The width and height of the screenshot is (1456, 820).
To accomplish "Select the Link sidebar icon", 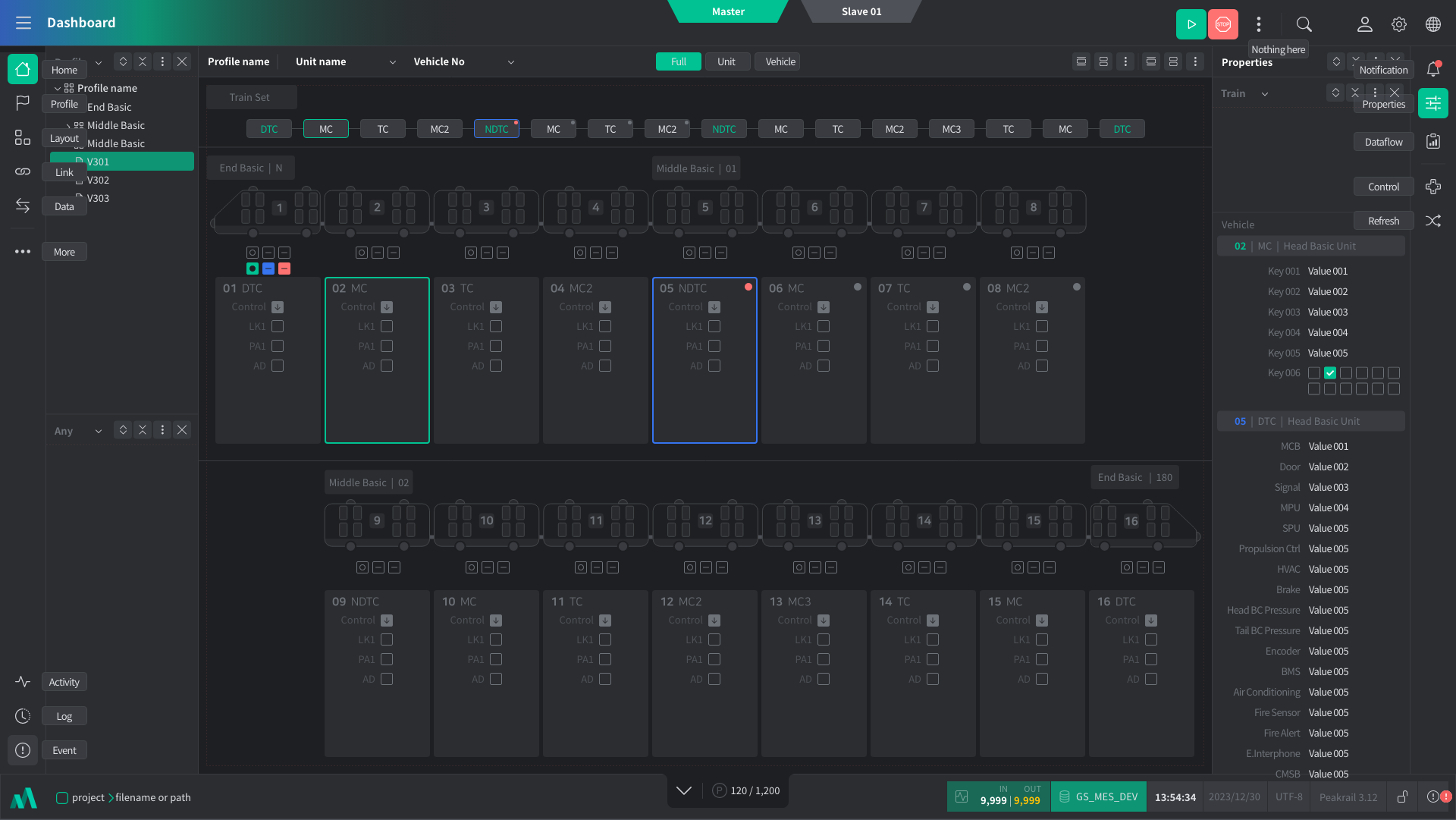I will (23, 172).
